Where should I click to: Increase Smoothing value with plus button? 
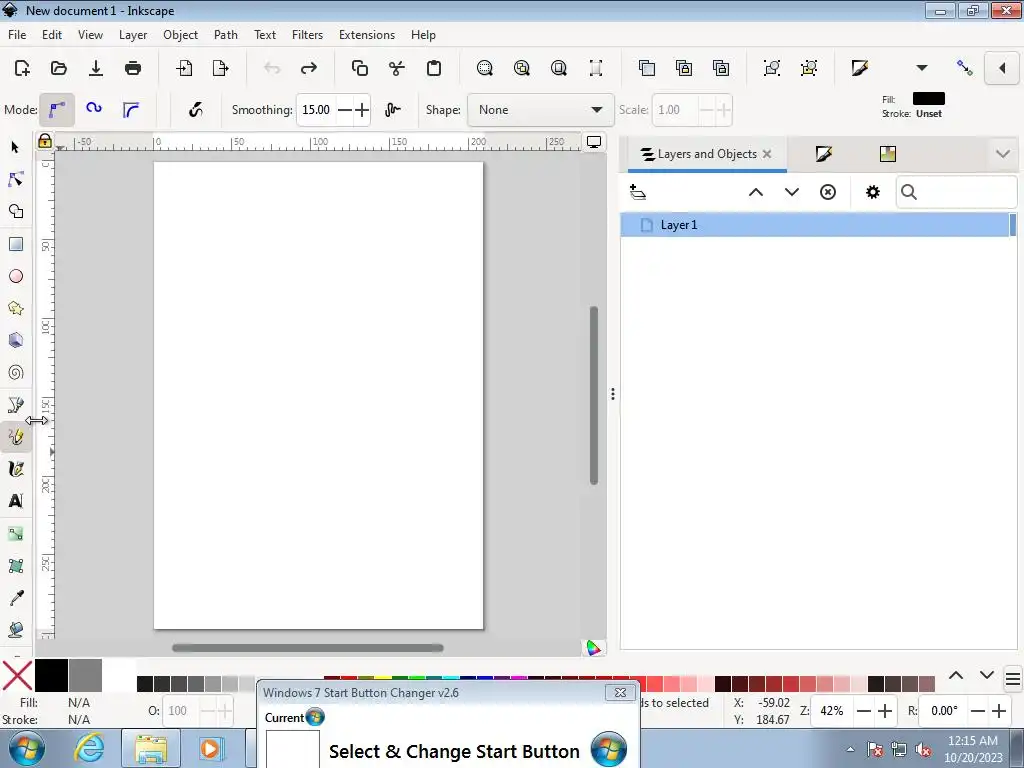362,110
